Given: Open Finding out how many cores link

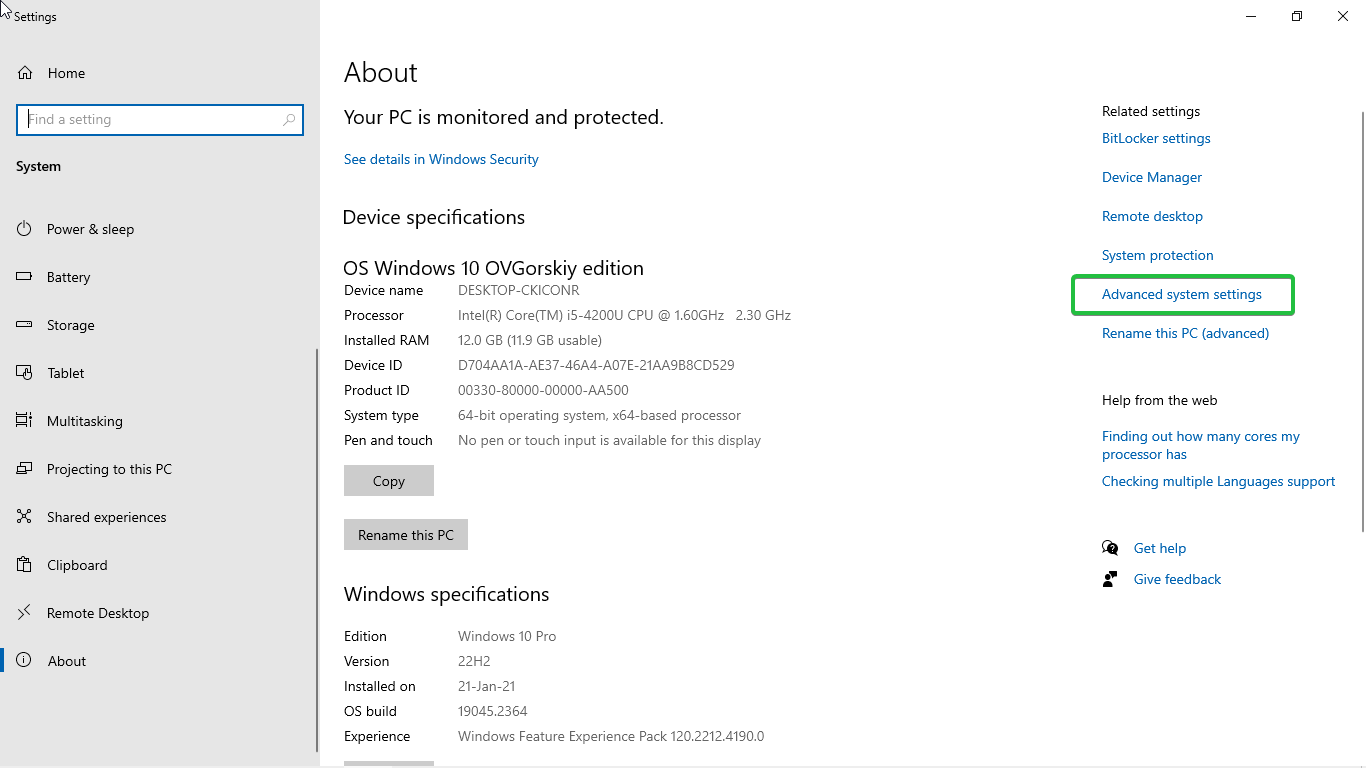Looking at the screenshot, I should 1201,445.
